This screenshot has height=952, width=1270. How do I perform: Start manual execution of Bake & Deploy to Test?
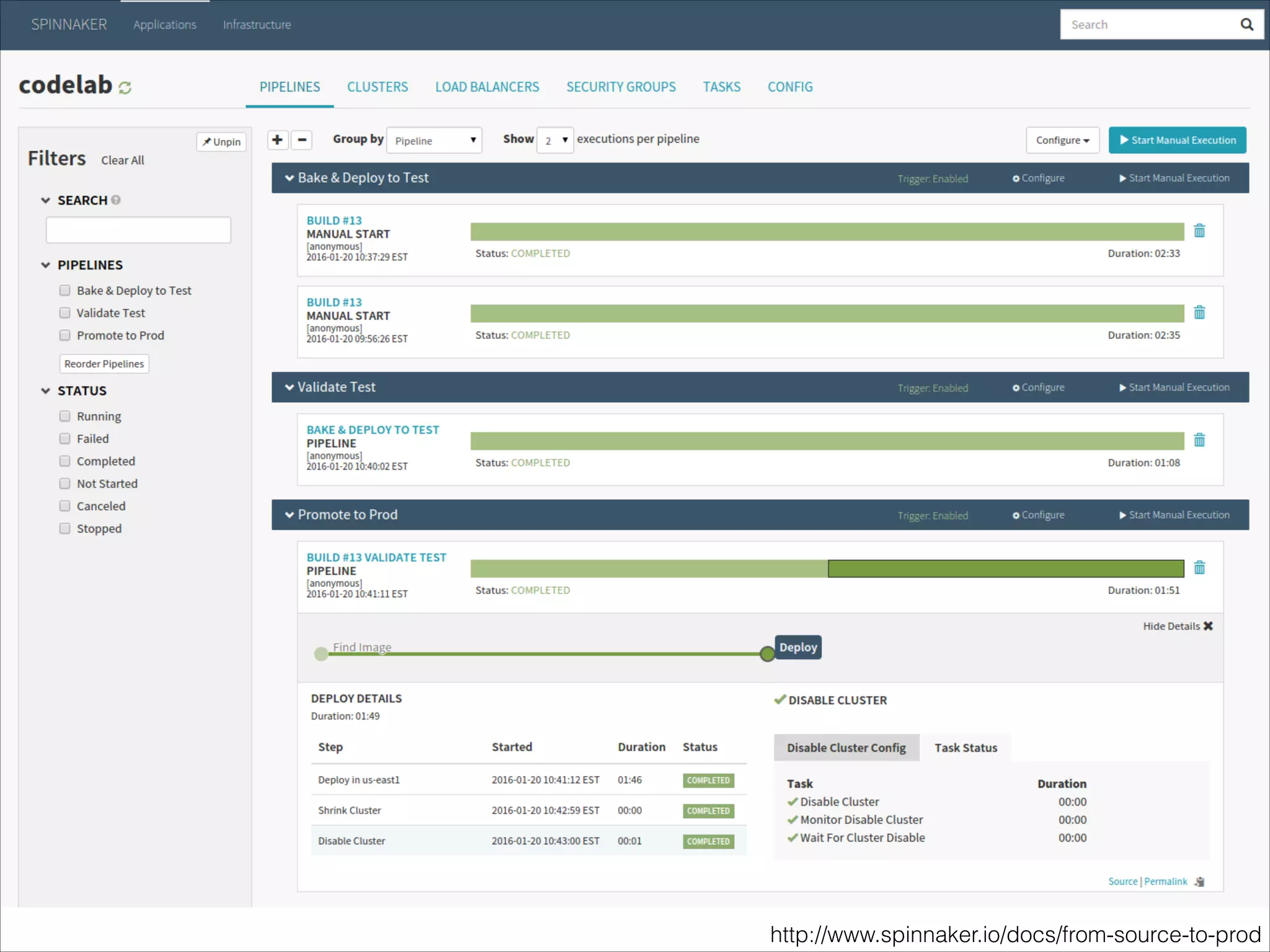(1174, 178)
